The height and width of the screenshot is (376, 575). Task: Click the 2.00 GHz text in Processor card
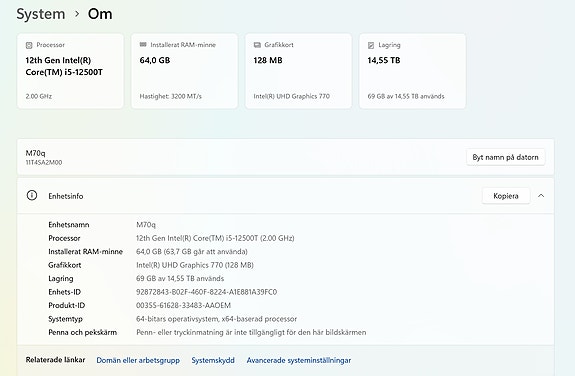tap(39, 96)
